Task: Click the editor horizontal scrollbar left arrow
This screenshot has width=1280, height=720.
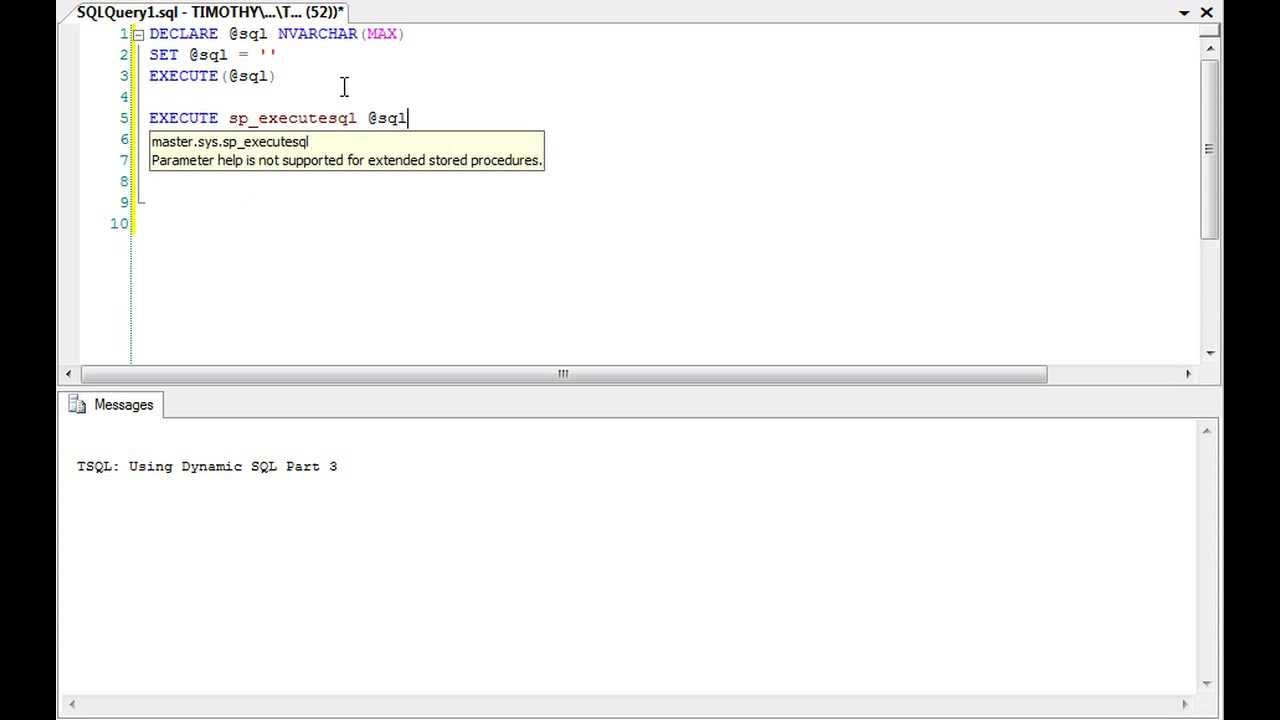Action: pos(69,374)
